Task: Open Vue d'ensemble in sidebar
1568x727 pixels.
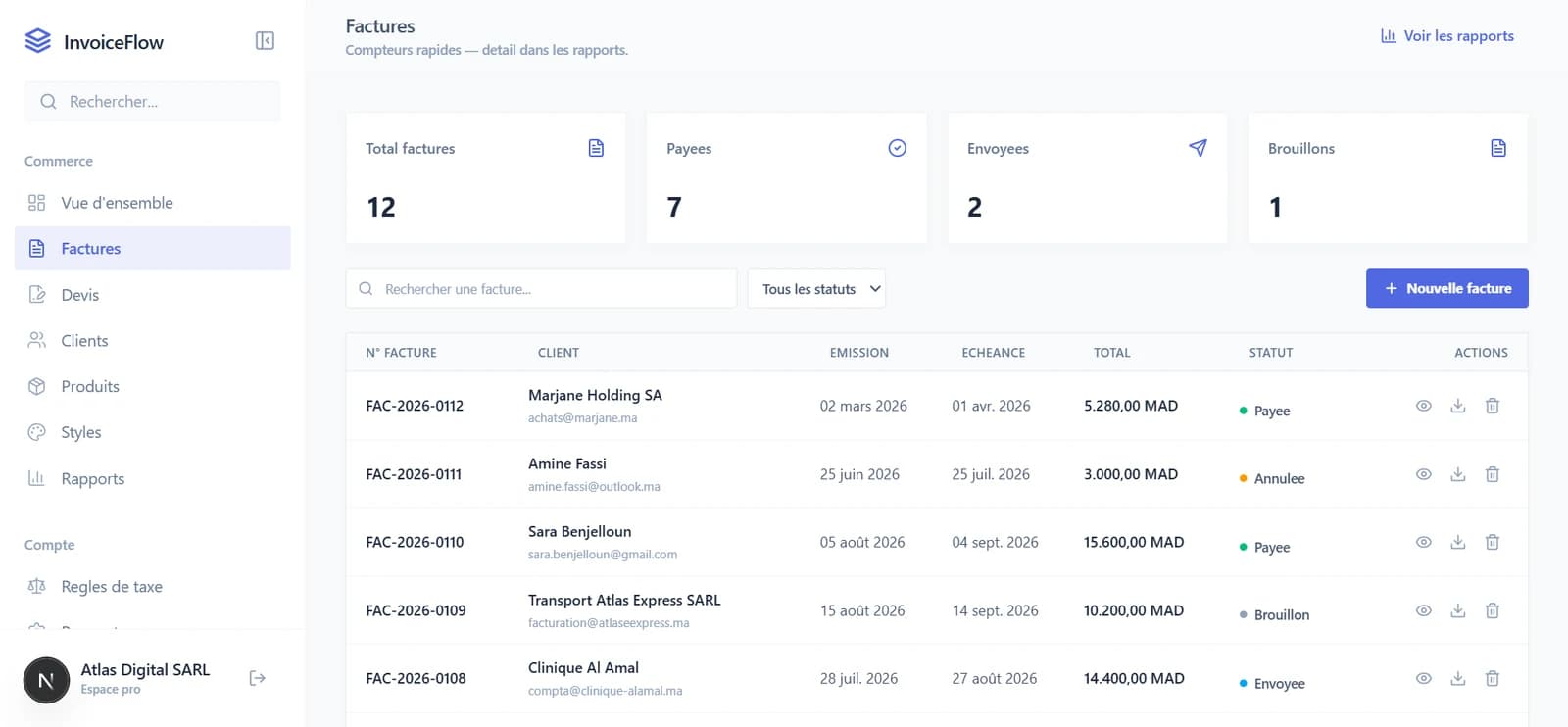Action: click(x=153, y=203)
